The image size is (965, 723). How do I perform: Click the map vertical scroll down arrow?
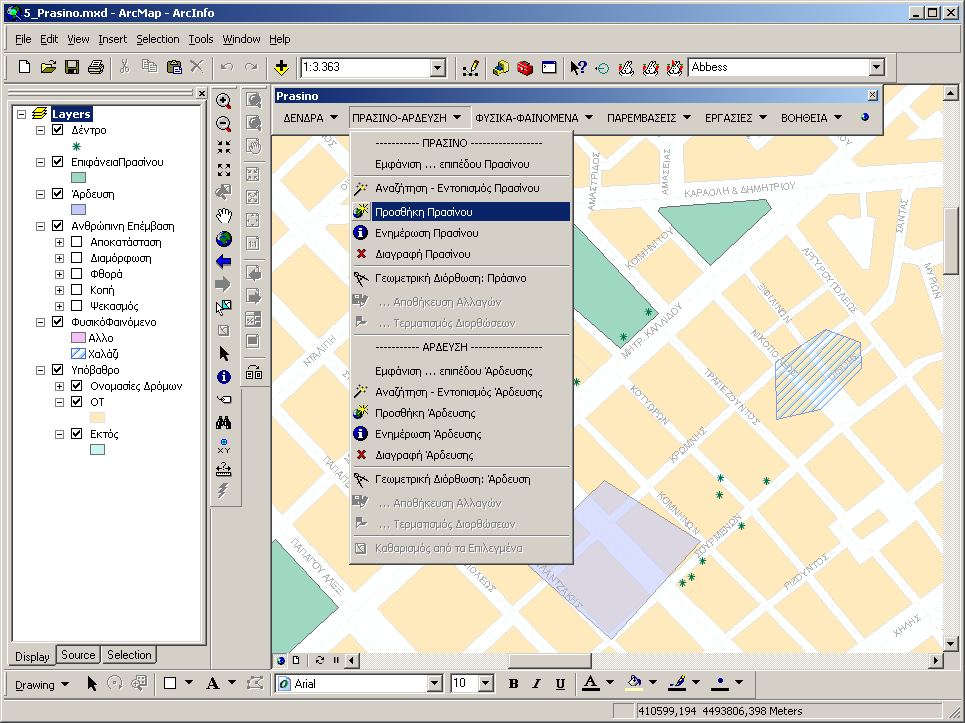tap(950, 644)
